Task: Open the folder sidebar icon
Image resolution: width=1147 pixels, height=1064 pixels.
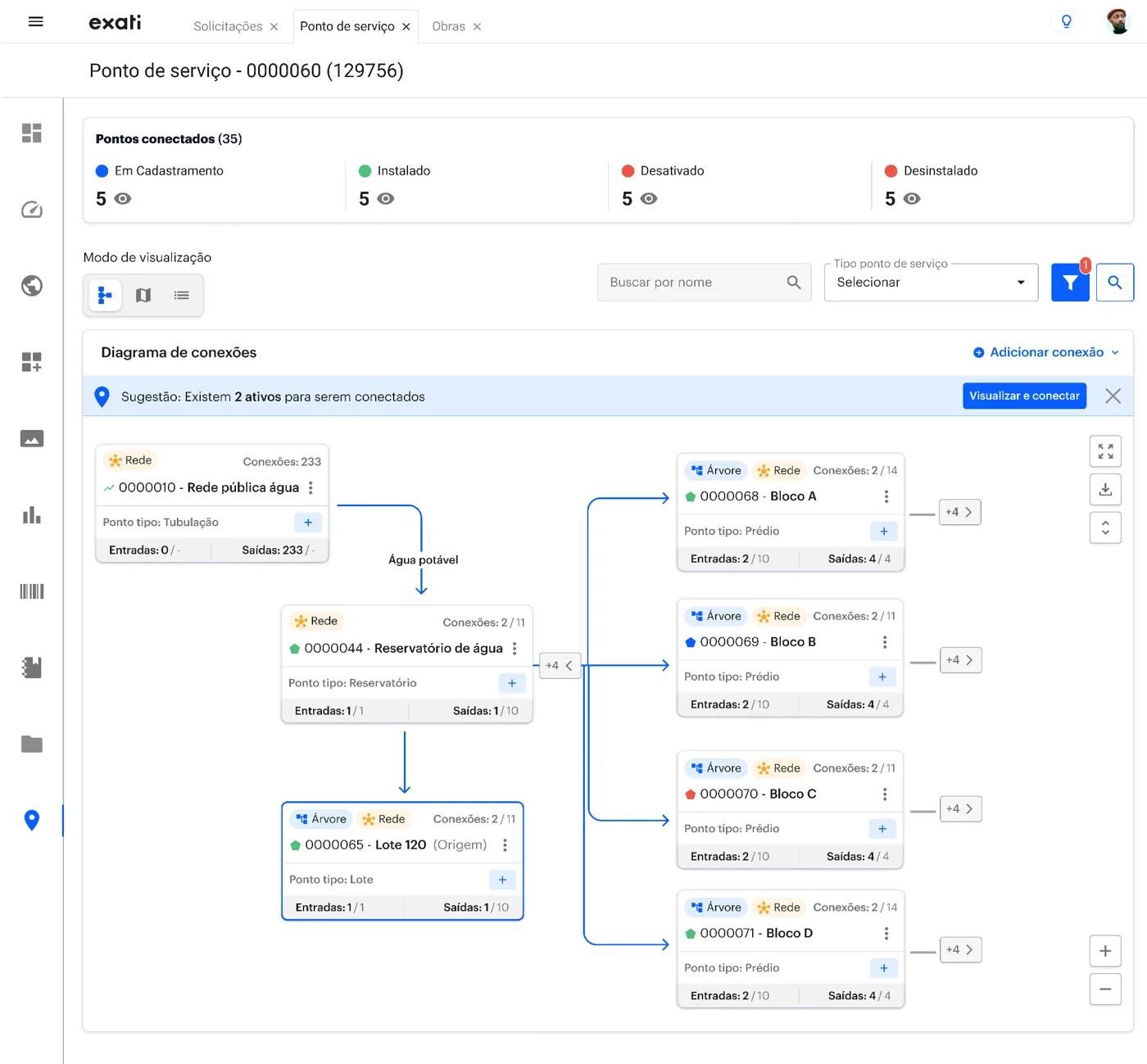Action: coord(32,744)
